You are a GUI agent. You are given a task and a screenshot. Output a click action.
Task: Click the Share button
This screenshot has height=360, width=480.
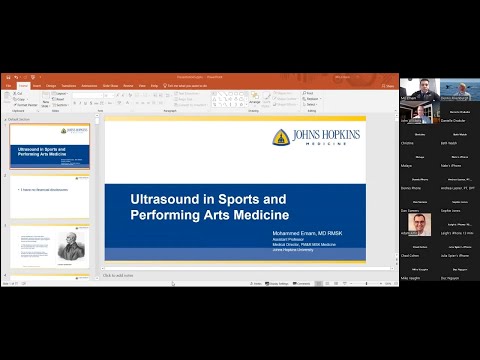[388, 86]
